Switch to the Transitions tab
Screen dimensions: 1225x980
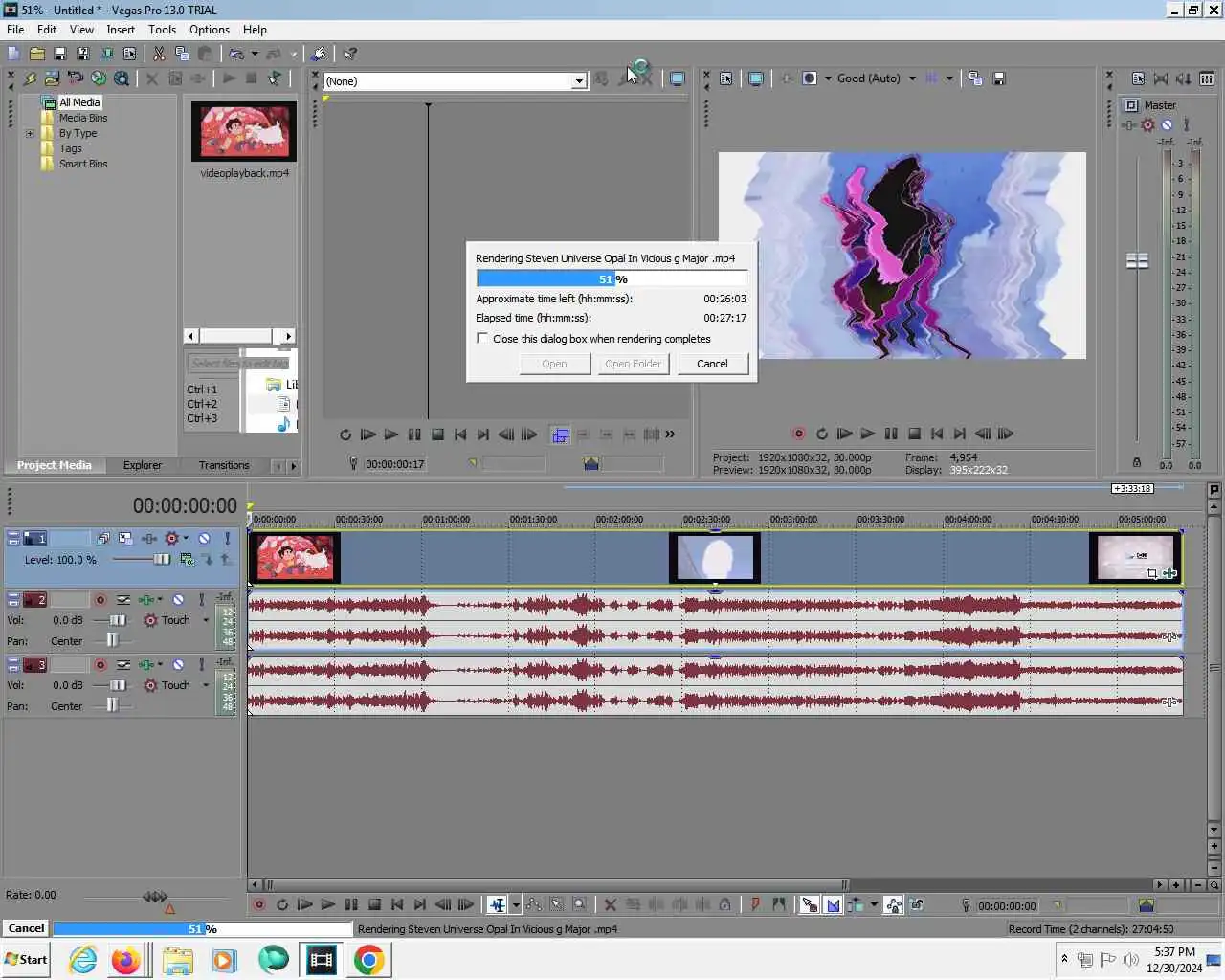(x=224, y=465)
